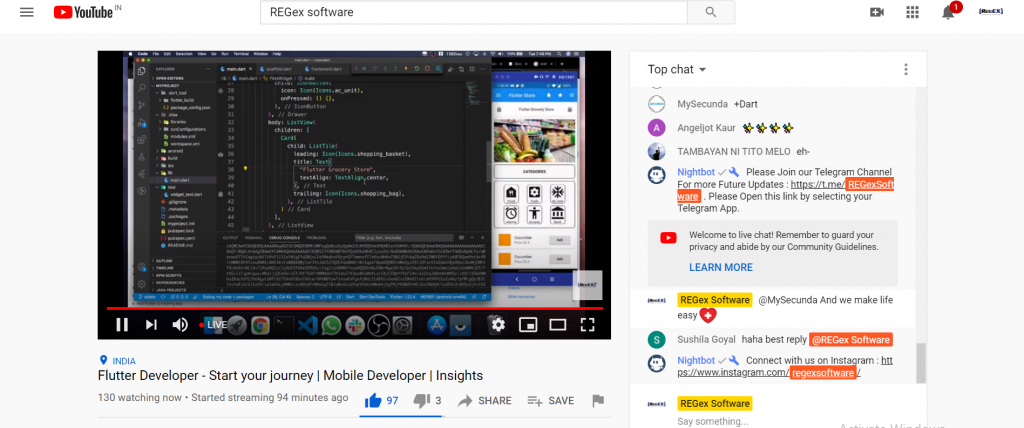Jump to LIVE position
Viewport: 1024px width, 428px height.
[x=213, y=324]
